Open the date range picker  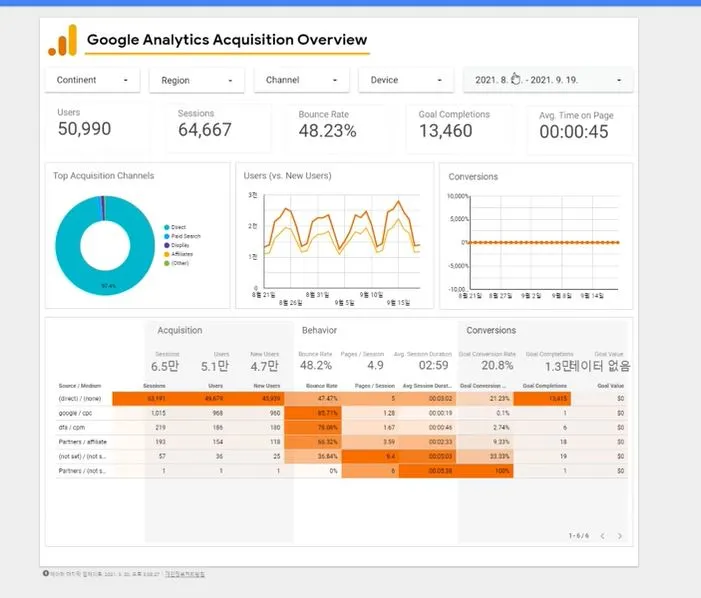(548, 80)
